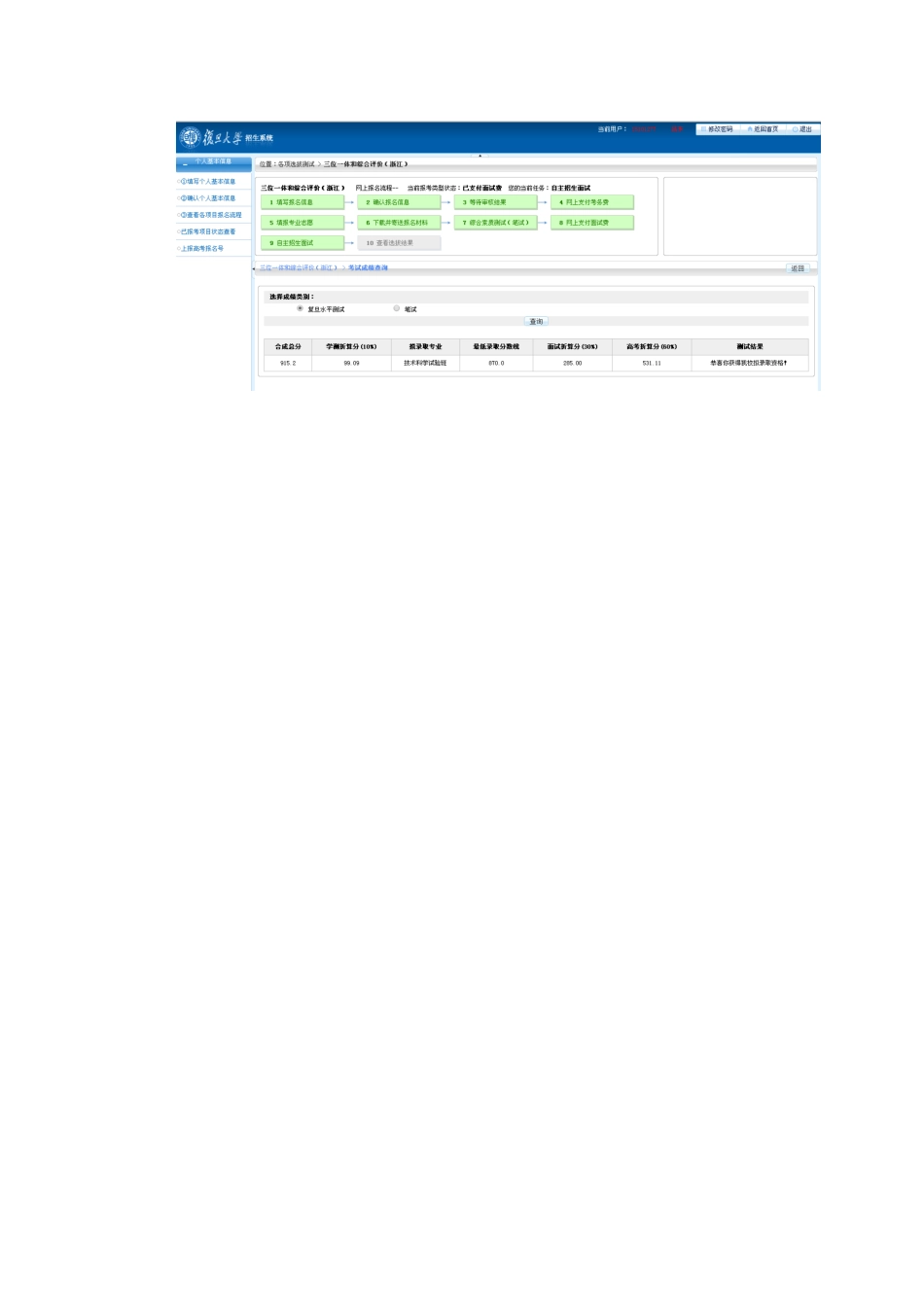Viewport: 924px width, 1307px height.
Task: Click step 7 综合素质测试（笔试）
Action: 495,223
